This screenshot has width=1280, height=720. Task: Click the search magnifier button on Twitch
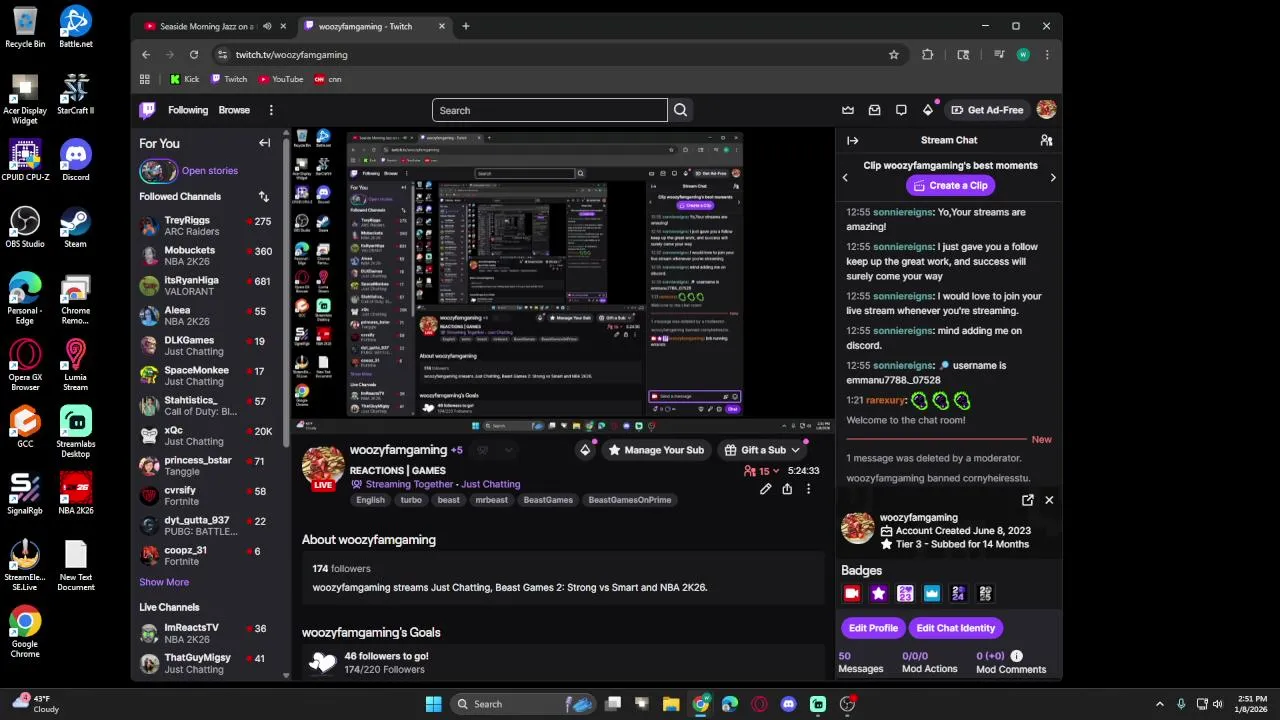click(x=681, y=110)
